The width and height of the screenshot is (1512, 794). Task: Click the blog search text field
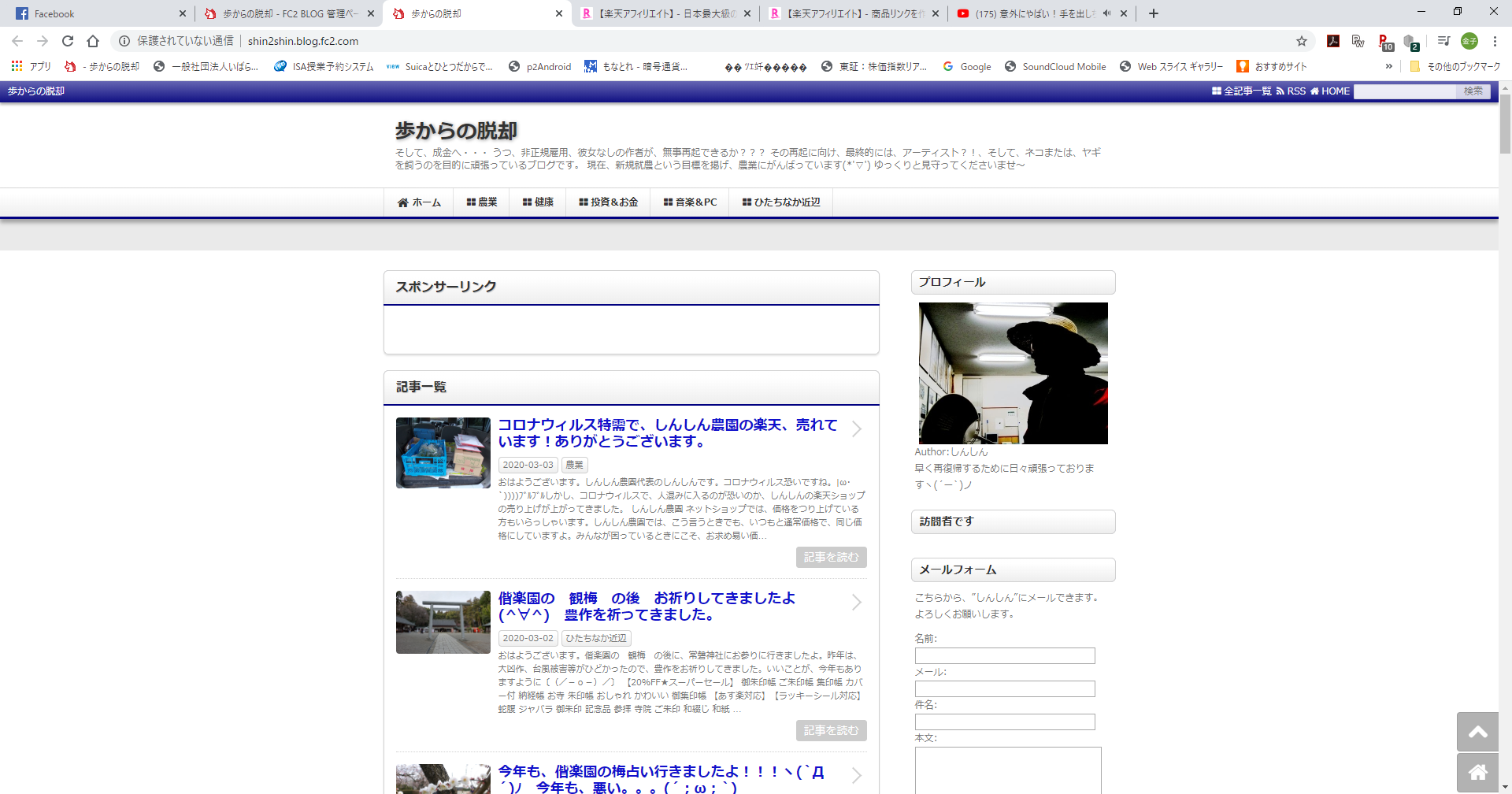(1404, 91)
